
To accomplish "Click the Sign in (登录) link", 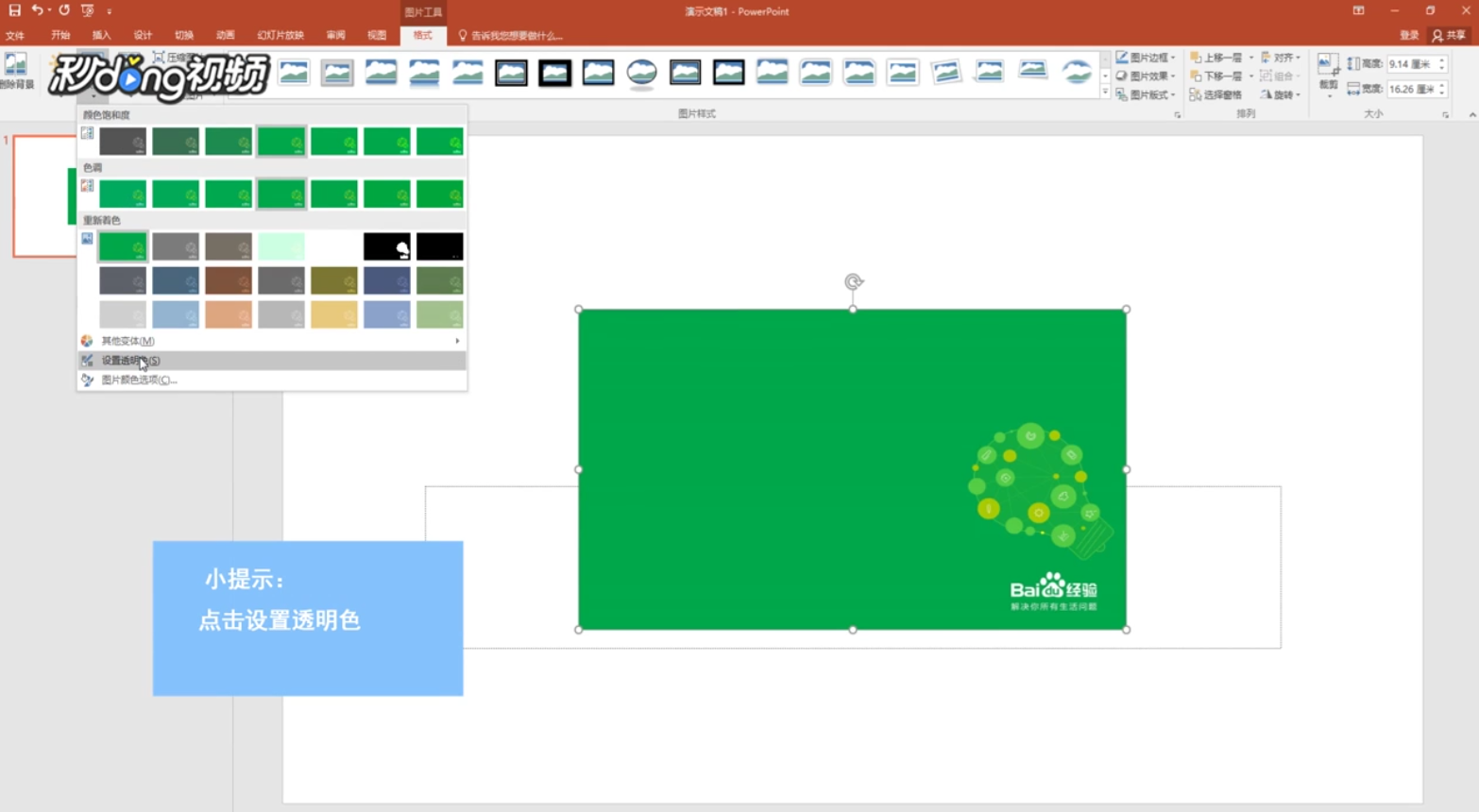I will (1409, 35).
